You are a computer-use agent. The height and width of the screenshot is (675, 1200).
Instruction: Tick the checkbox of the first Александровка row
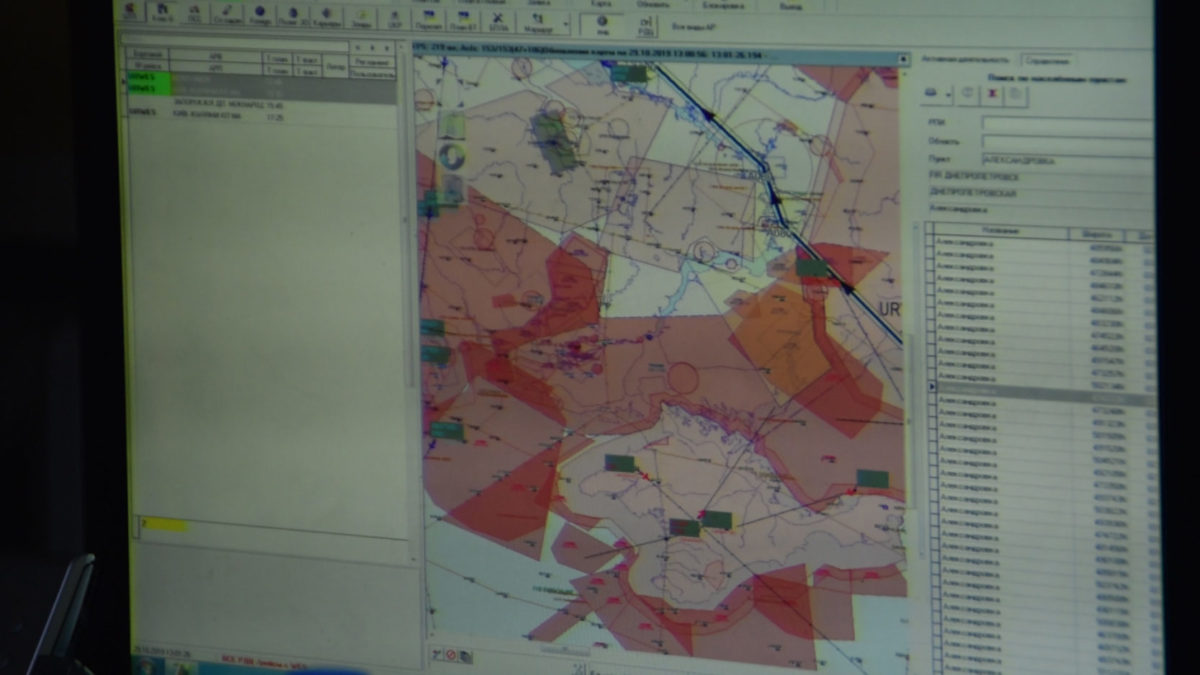pos(930,243)
